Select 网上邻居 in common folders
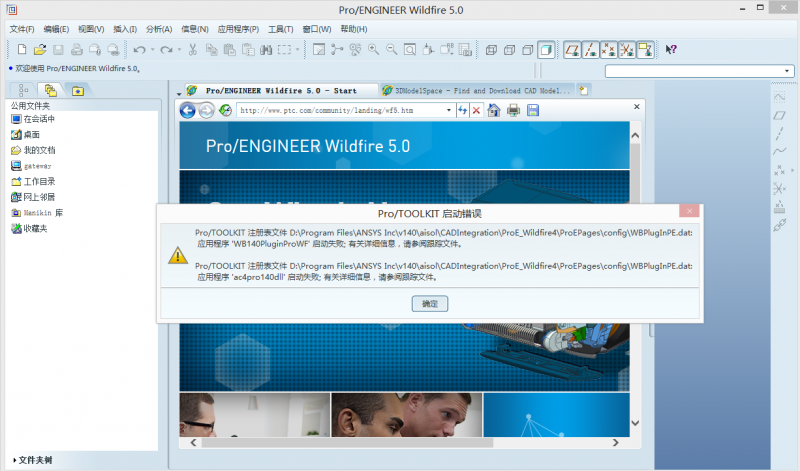800x471 pixels. tap(33, 197)
